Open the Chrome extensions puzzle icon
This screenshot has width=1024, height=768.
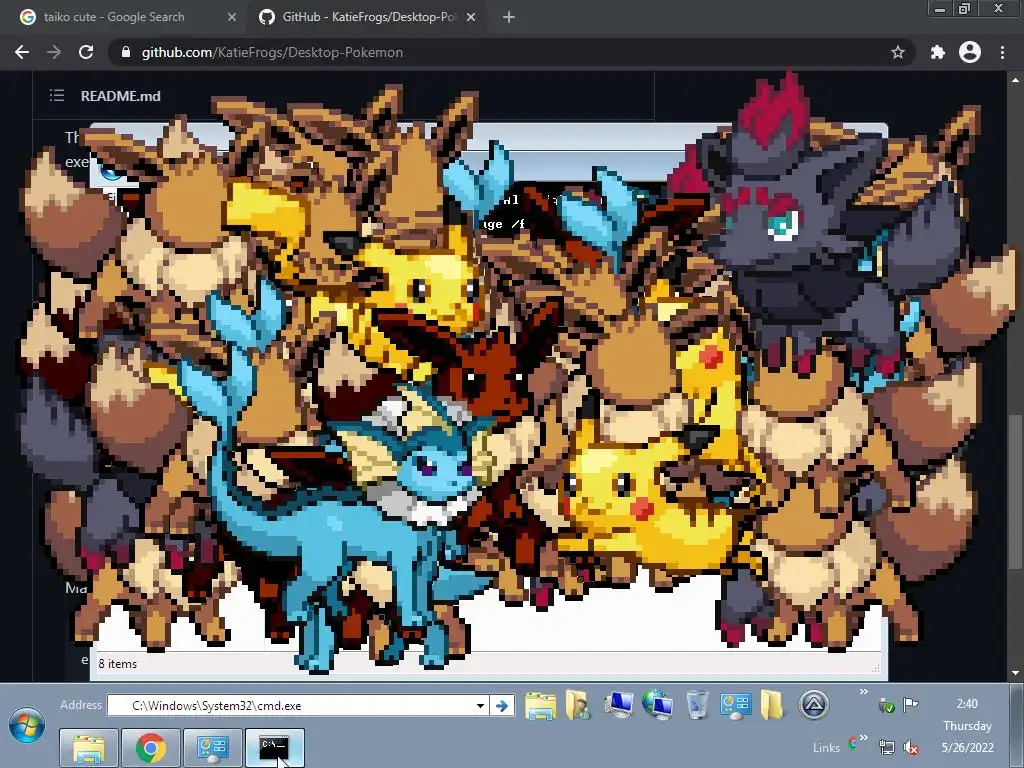coord(938,52)
